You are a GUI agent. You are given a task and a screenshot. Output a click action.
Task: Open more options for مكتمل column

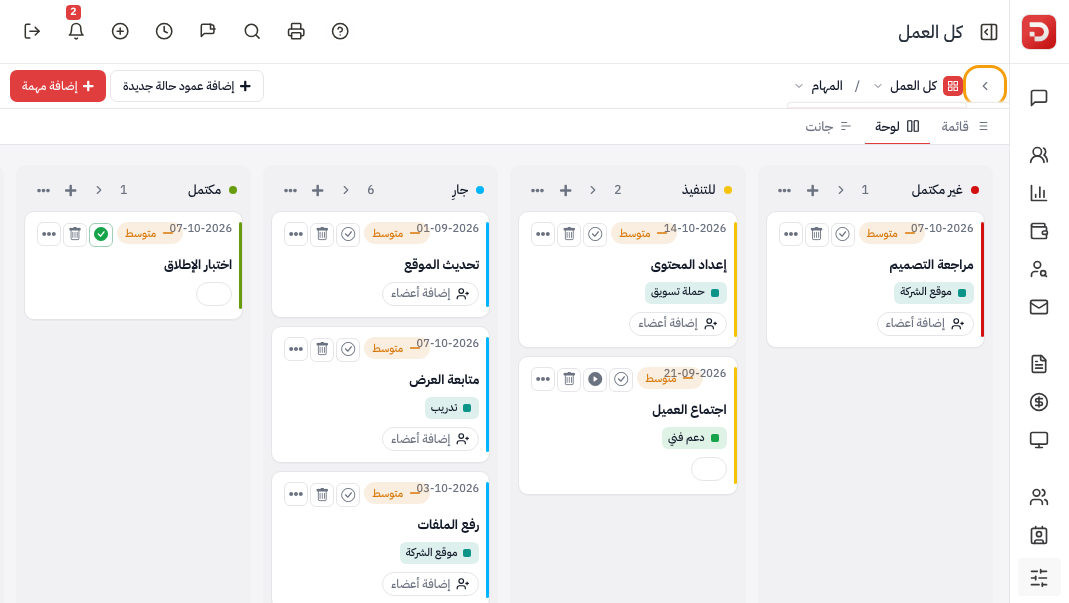tap(44, 190)
